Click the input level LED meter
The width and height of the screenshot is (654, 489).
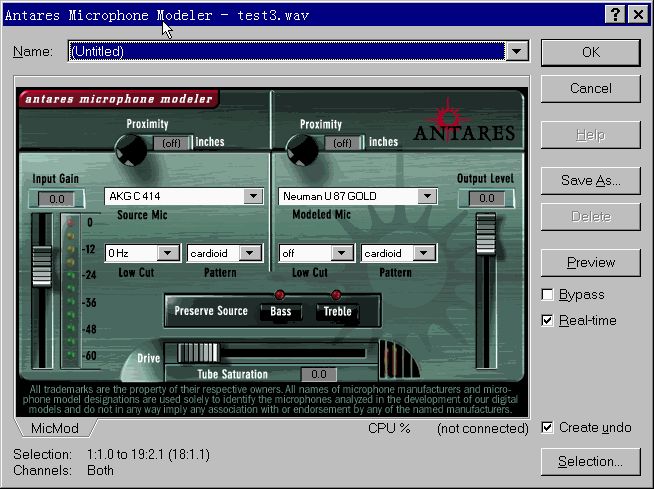pyautogui.click(x=70, y=291)
